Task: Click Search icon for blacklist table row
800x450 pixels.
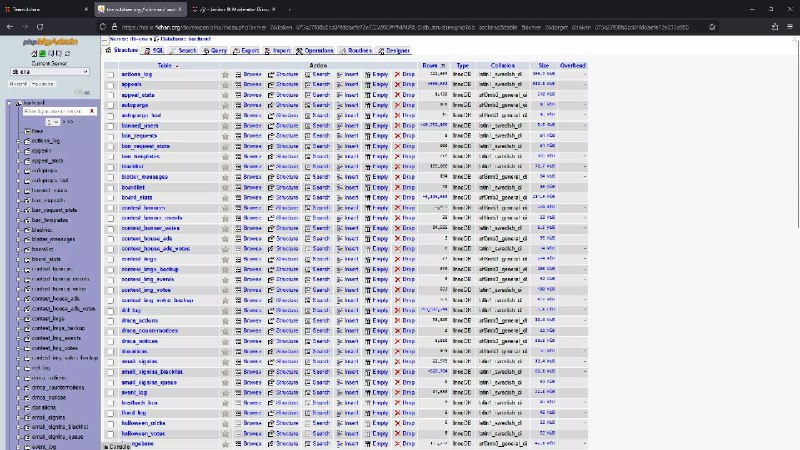Action: click(x=320, y=167)
